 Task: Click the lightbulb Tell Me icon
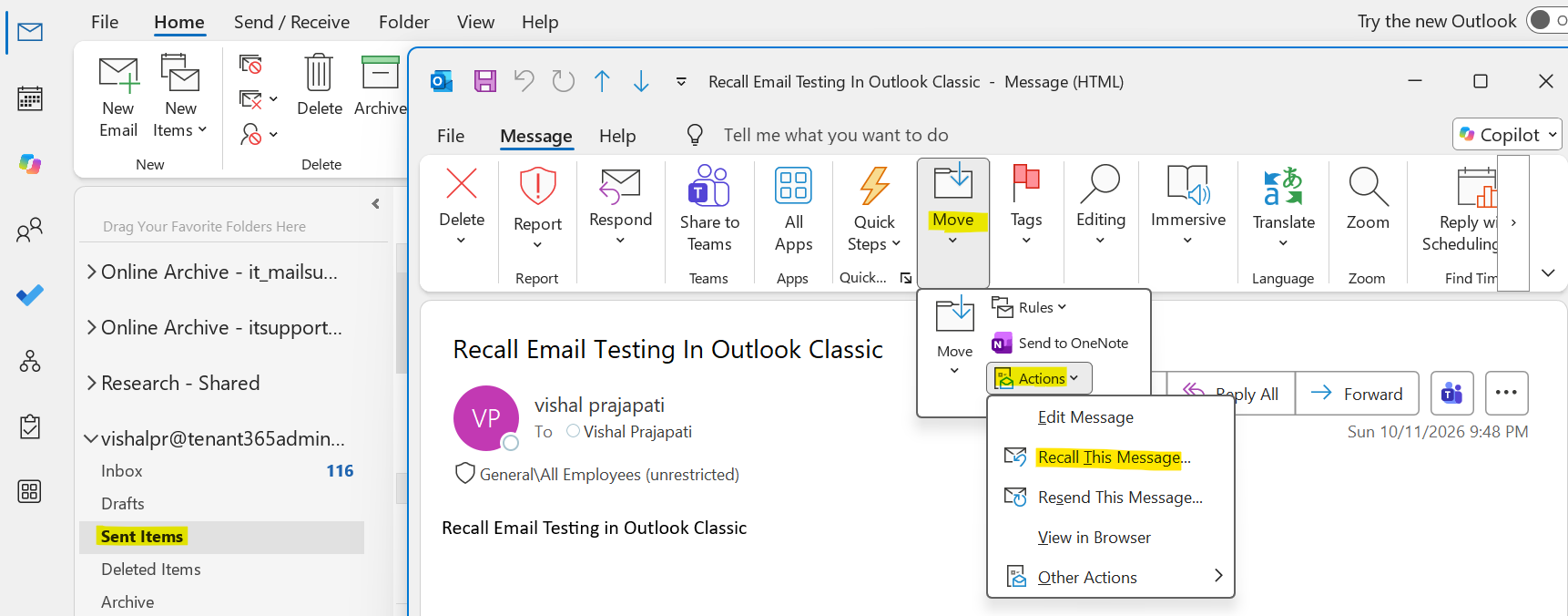click(695, 136)
